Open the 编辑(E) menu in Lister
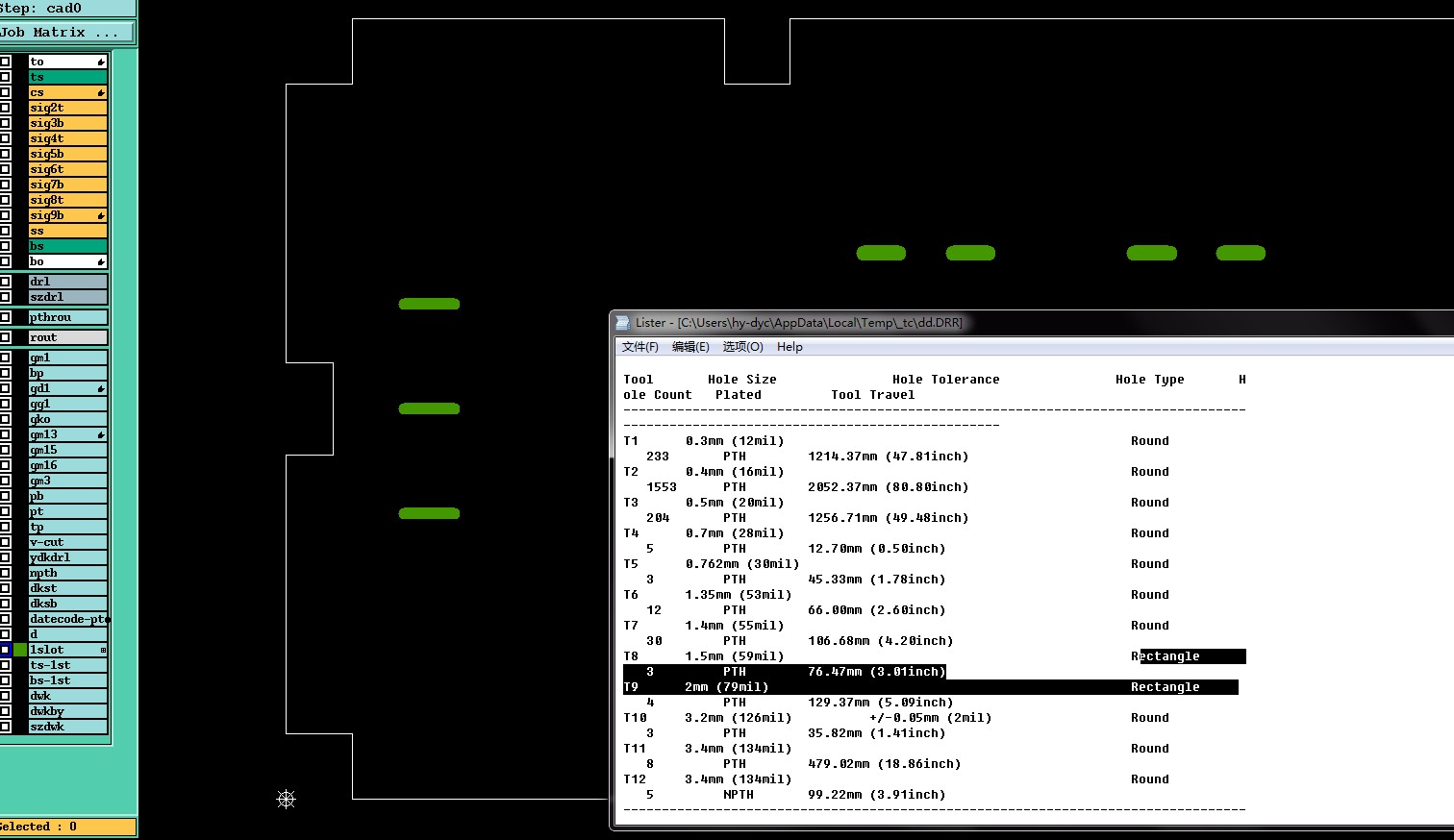 point(690,347)
